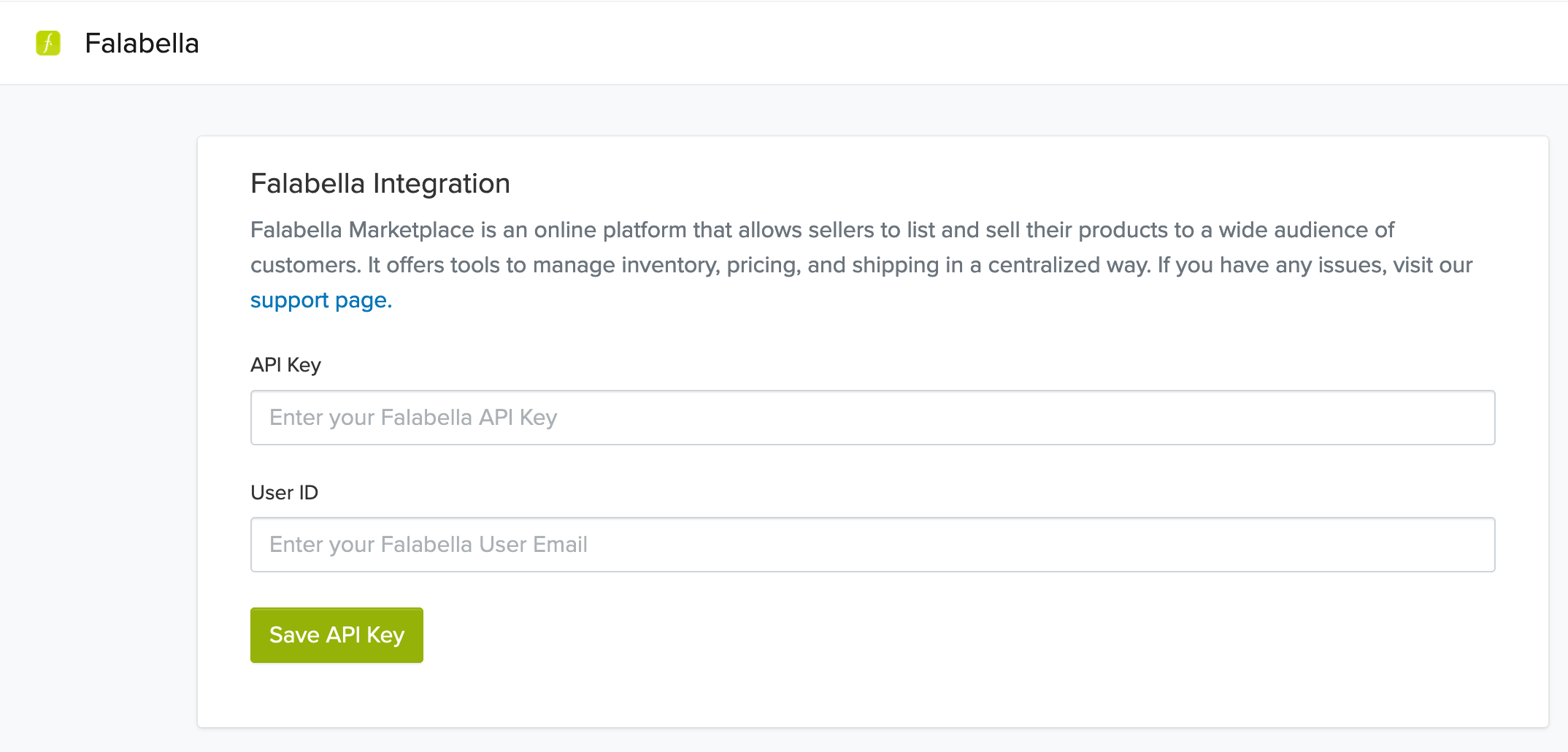1568x752 pixels.
Task: Click "customers." starting the second description line
Action: tap(305, 265)
